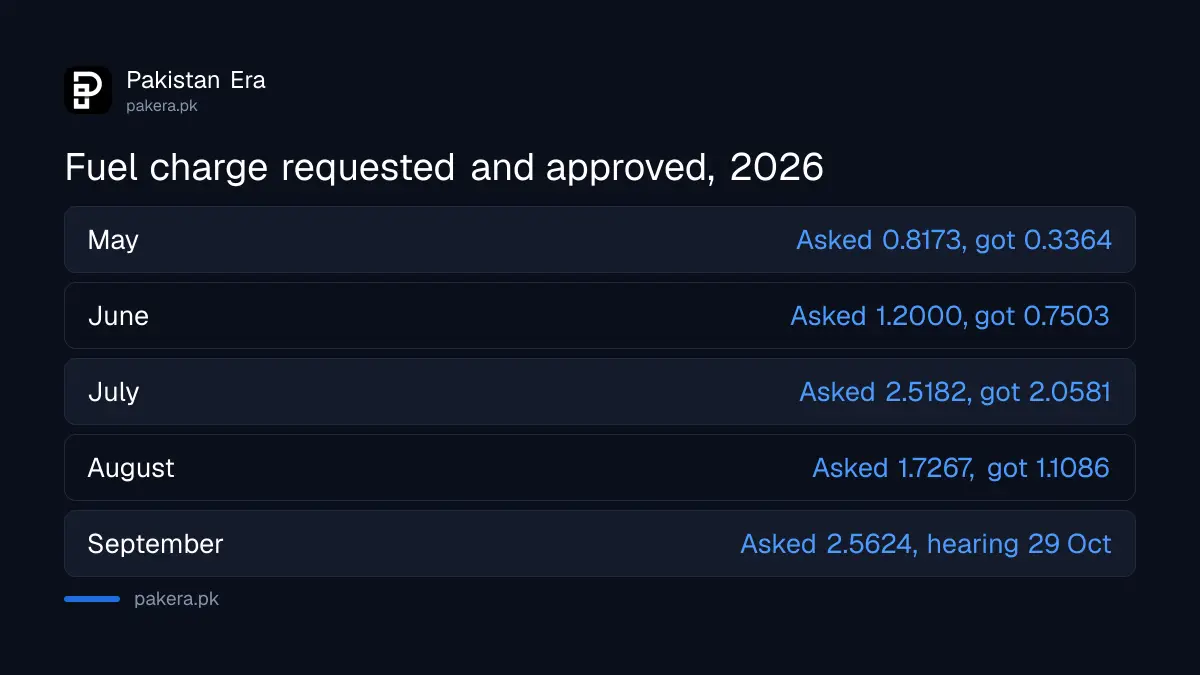The height and width of the screenshot is (675, 1200).
Task: Click 'Asked 1.2000, got 0.7503' value
Action: pyautogui.click(x=950, y=316)
